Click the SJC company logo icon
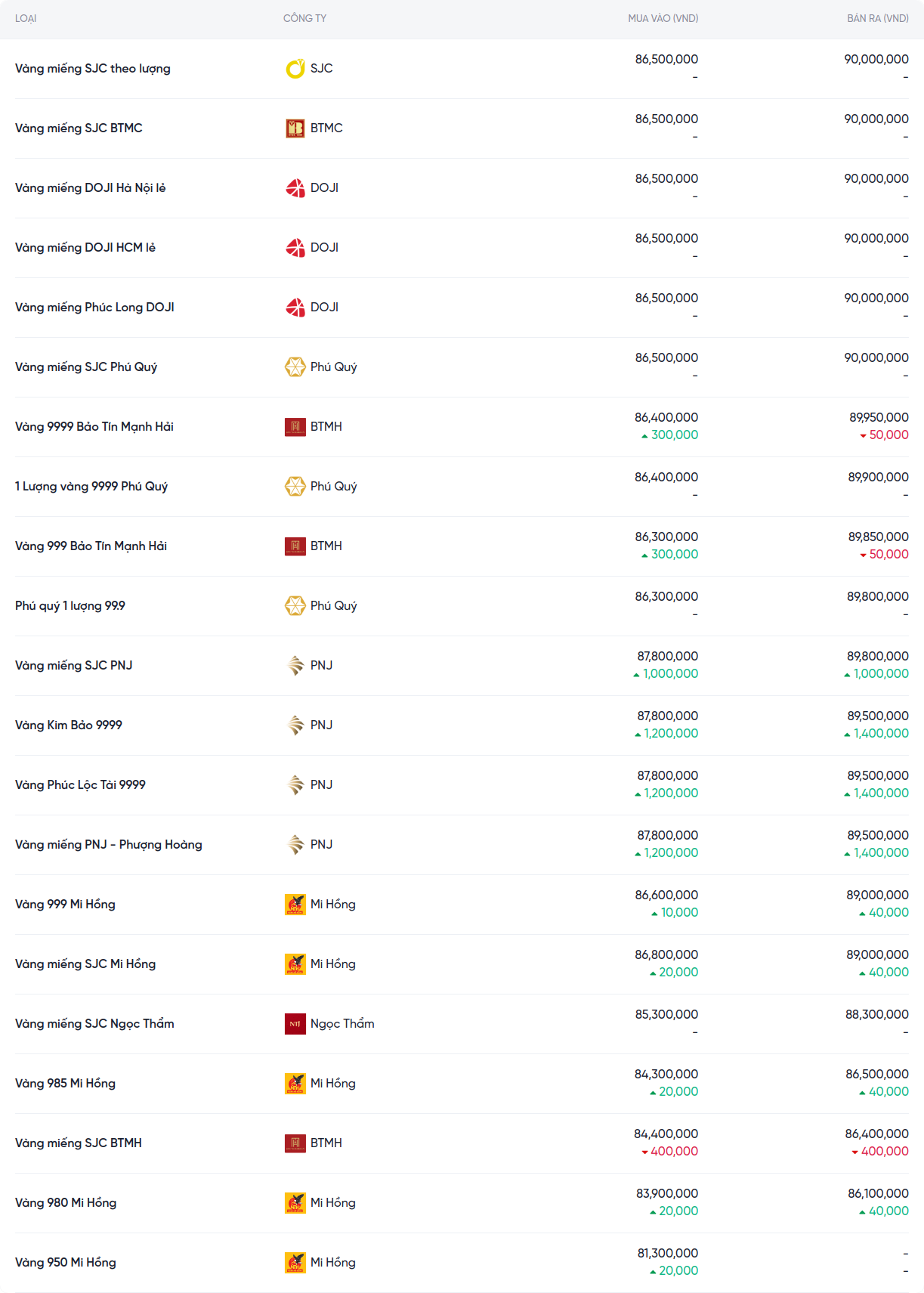The width and height of the screenshot is (924, 1293). pos(295,69)
